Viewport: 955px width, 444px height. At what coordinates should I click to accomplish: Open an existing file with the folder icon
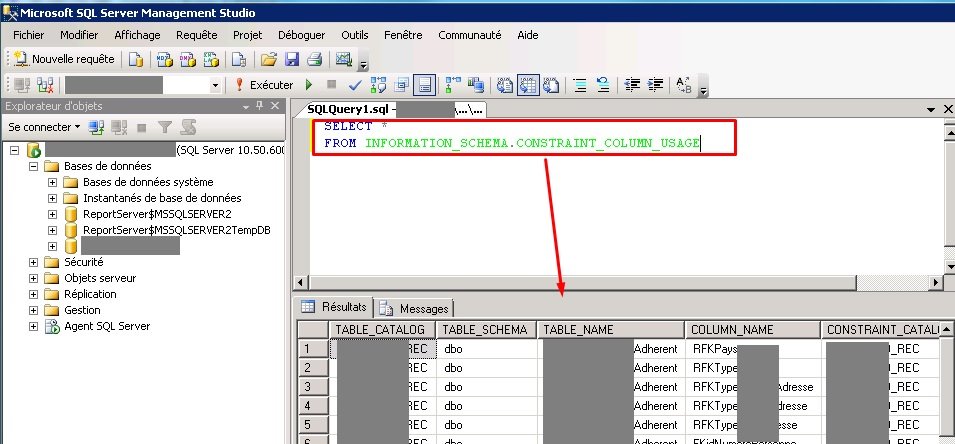point(268,59)
